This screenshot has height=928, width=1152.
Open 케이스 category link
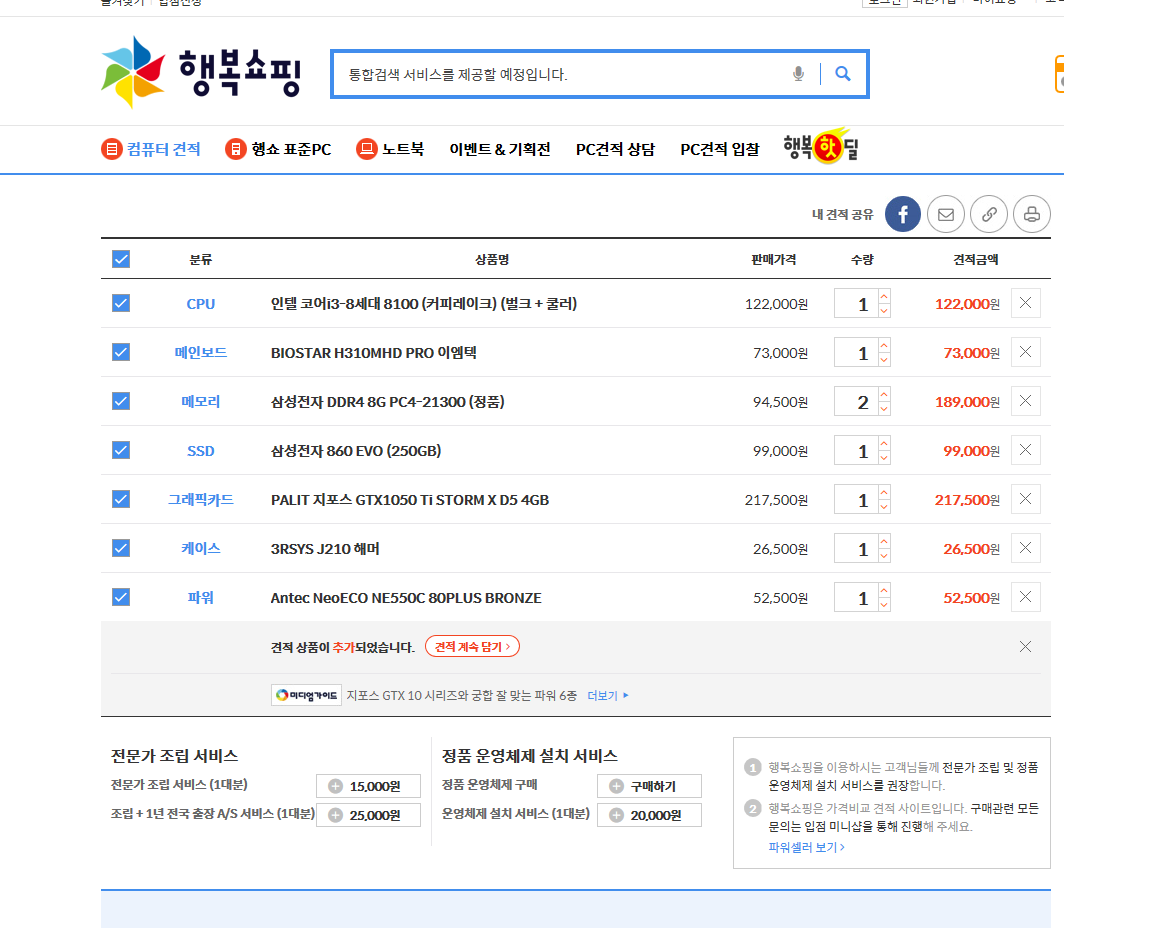coord(201,548)
